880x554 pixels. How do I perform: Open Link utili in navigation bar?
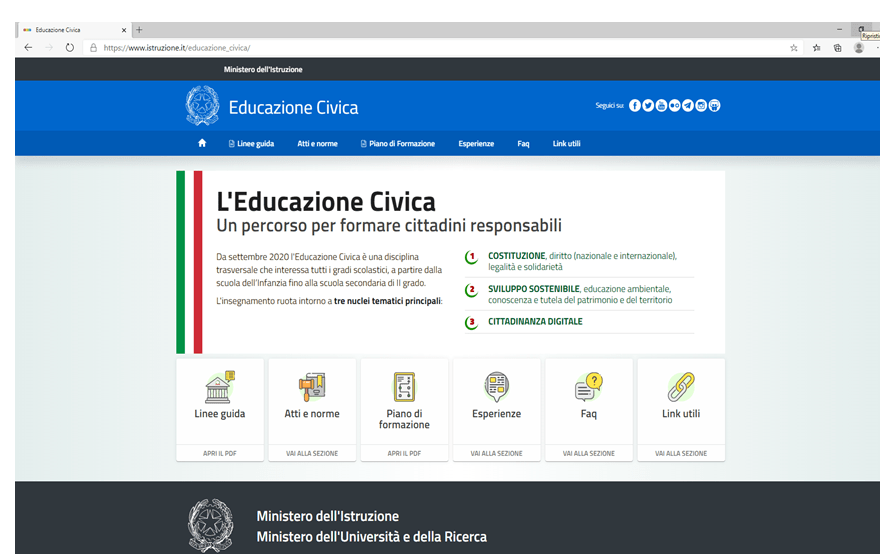click(x=566, y=144)
